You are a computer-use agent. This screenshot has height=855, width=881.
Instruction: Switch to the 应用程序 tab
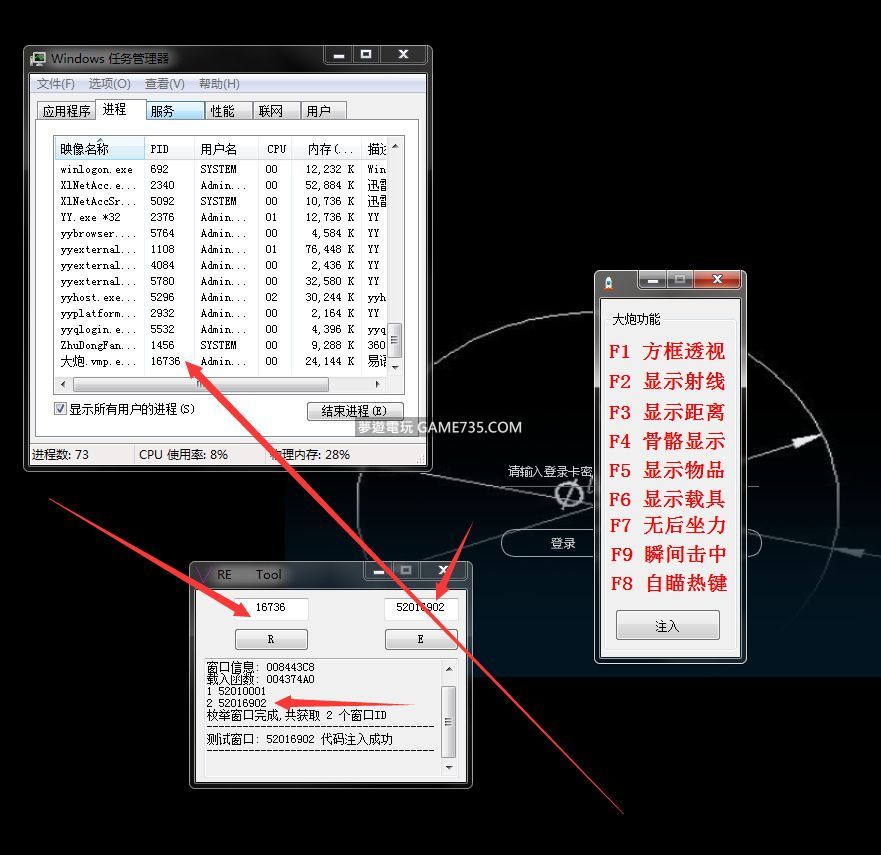66,111
